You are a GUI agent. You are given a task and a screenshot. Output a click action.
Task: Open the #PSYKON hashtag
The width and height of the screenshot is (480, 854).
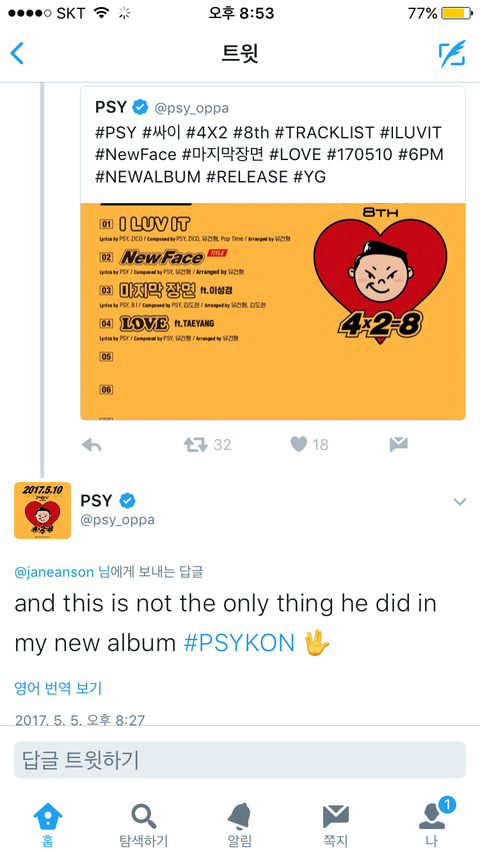239,643
